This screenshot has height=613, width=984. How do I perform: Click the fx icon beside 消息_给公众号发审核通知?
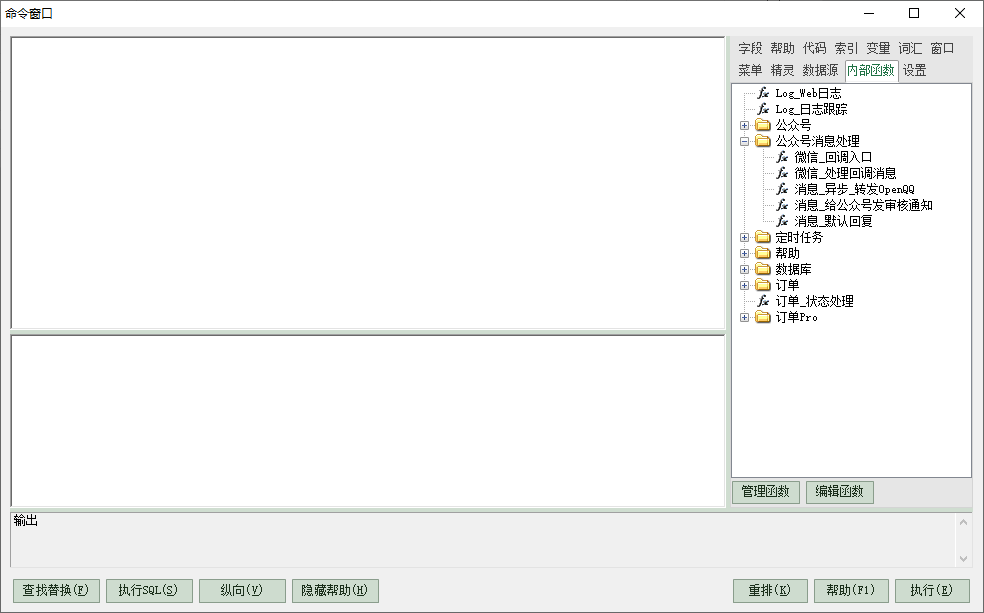pyautogui.click(x=782, y=205)
